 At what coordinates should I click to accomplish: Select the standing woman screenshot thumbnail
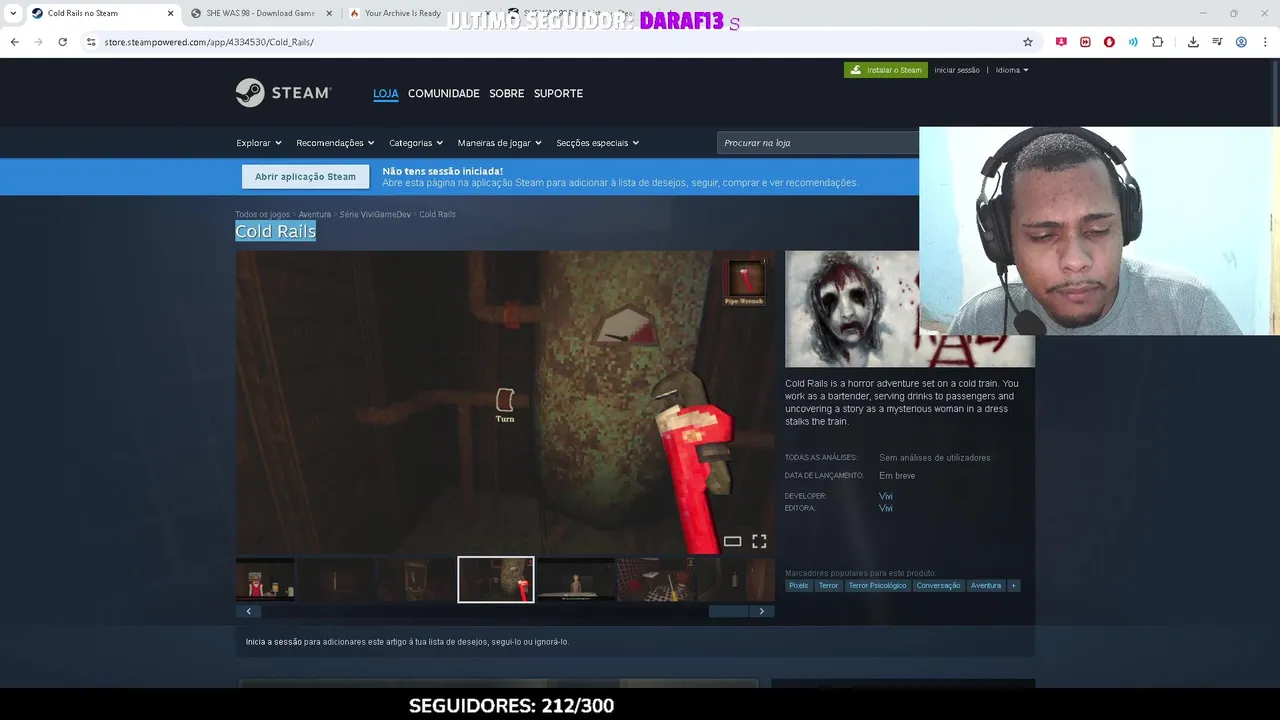coord(576,580)
